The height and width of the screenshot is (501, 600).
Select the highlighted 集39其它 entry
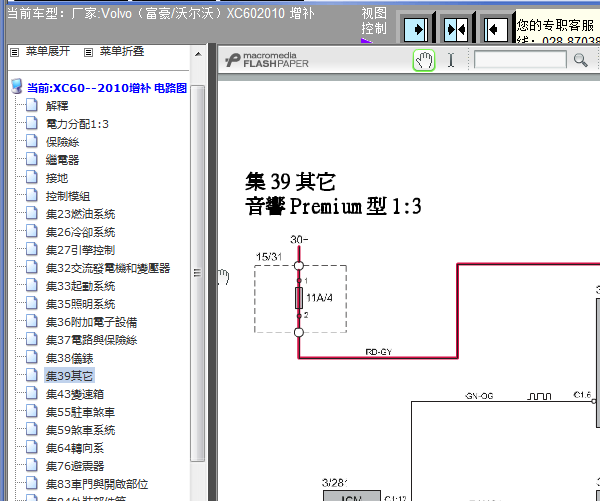(x=69, y=376)
